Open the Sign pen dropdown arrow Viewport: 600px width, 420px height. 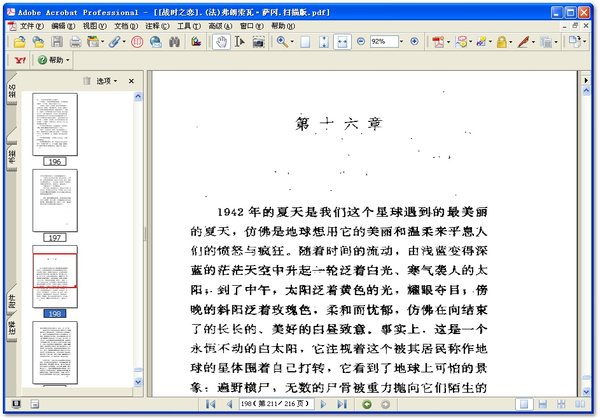[533, 42]
